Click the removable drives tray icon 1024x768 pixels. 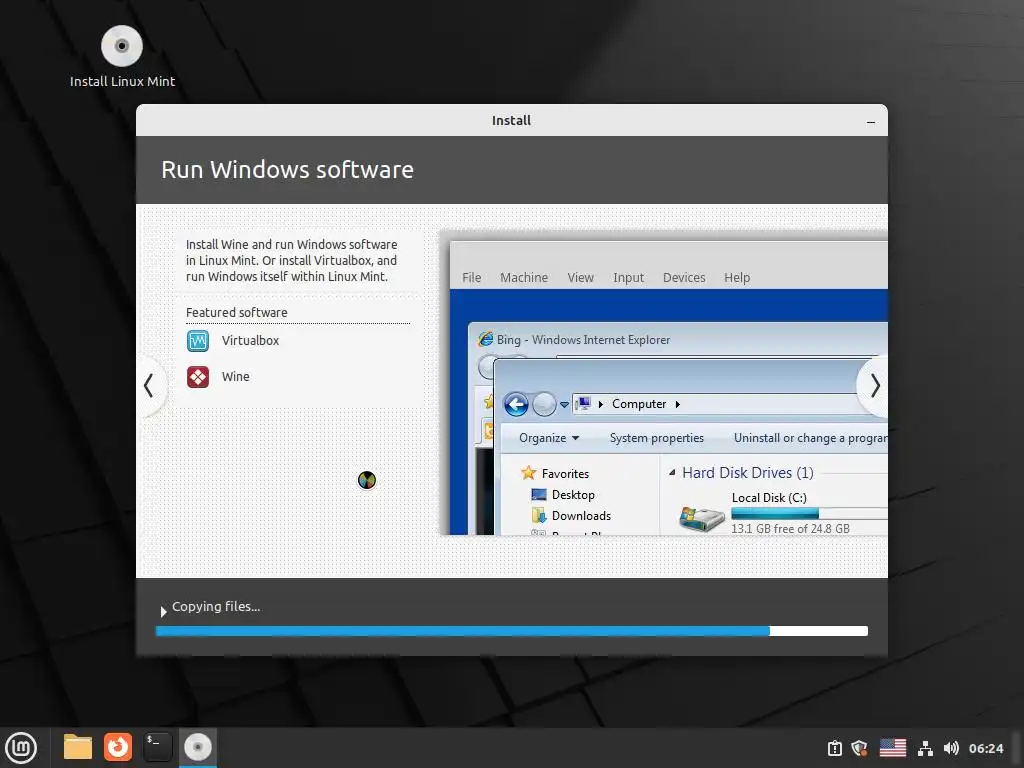[x=835, y=748]
